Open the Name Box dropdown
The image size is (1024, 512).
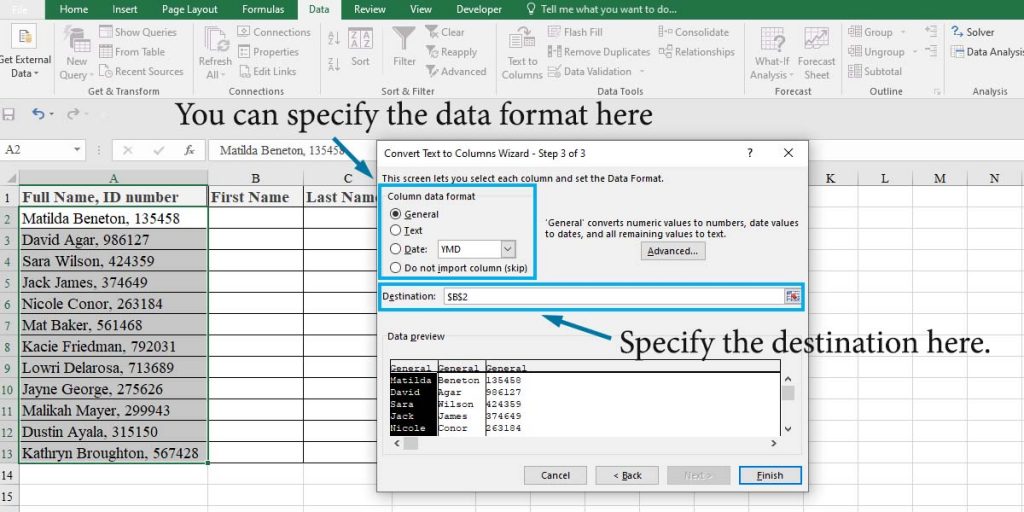(x=77, y=150)
